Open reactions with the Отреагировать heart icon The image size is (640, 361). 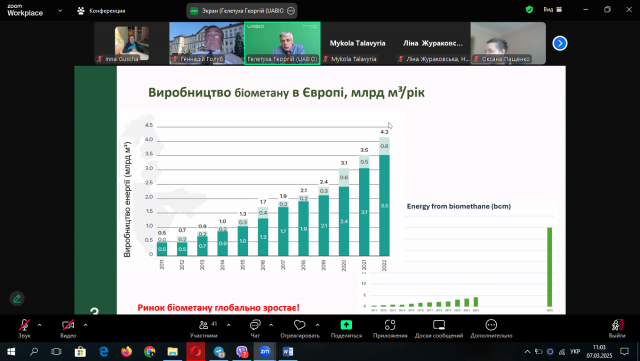tap(300, 328)
